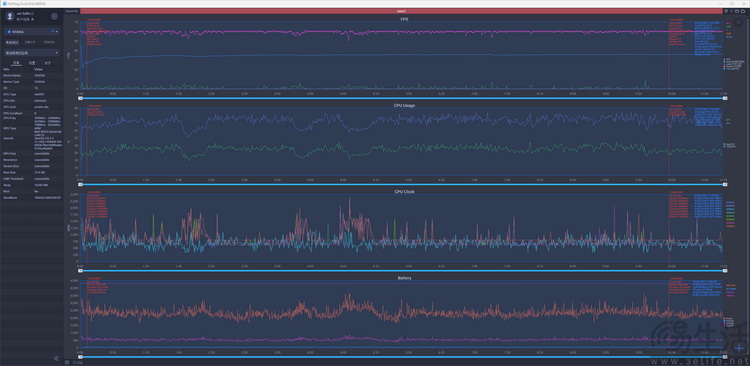
Task: Click the Swap row in info table
Action: coord(32,185)
